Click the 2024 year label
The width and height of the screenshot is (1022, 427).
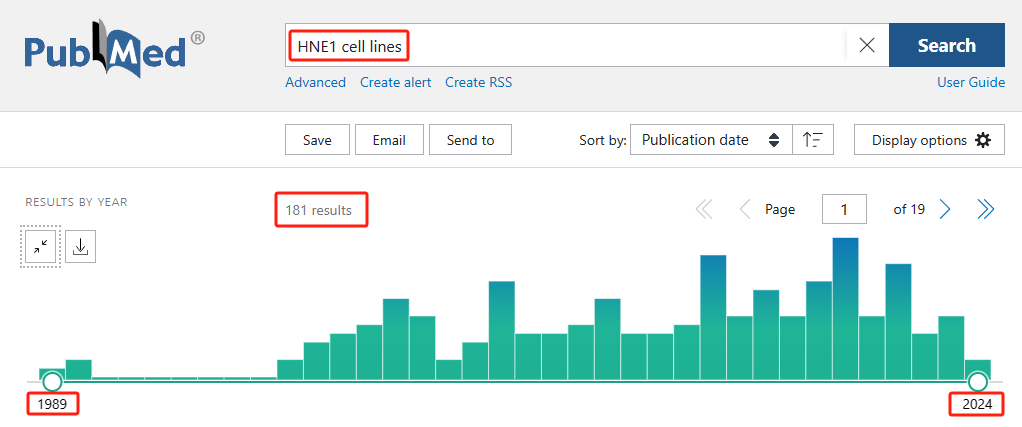[x=977, y=404]
